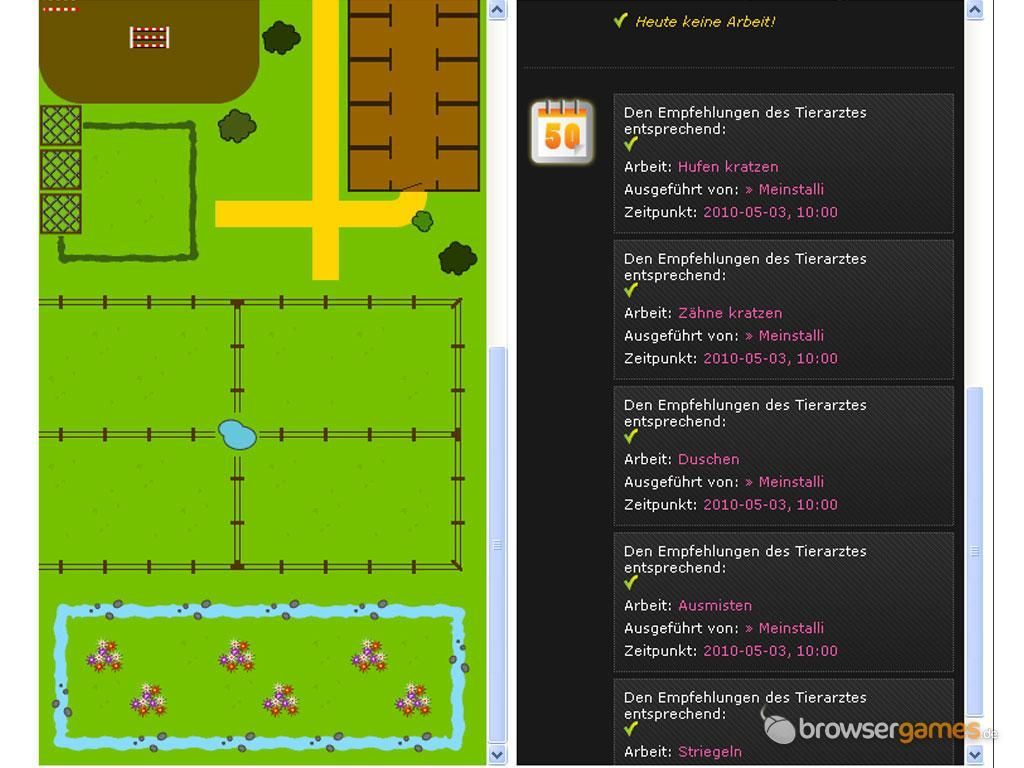
Task: Click the green checkmark next to Heute keine Arbeit
Action: (620, 21)
